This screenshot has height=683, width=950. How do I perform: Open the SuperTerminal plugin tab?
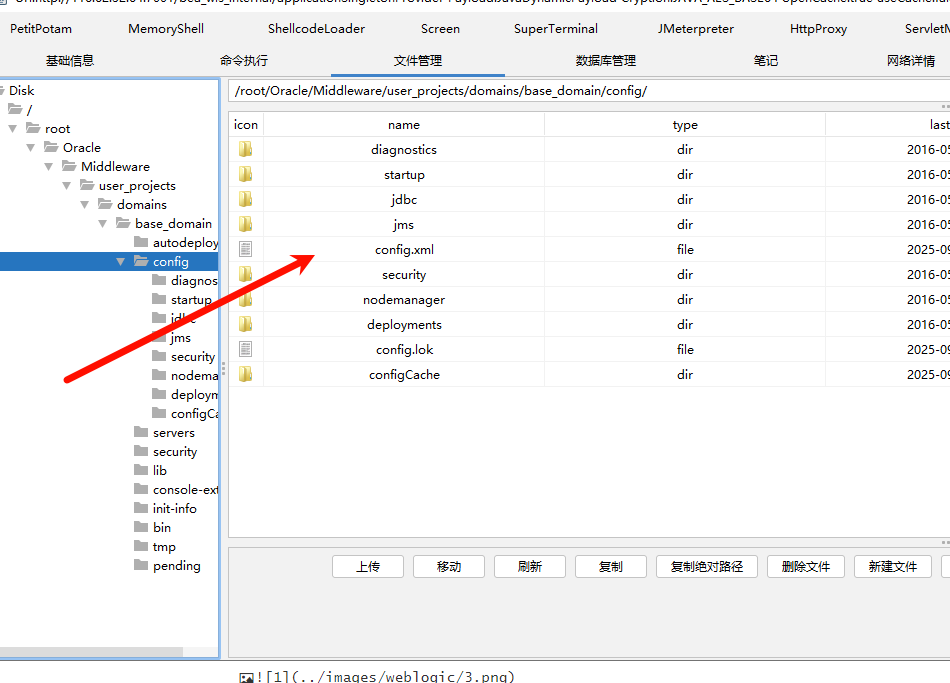point(556,29)
